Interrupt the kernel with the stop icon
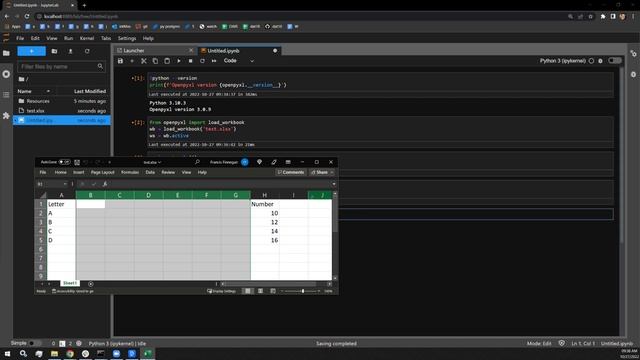This screenshot has height=360, width=640. (190, 61)
